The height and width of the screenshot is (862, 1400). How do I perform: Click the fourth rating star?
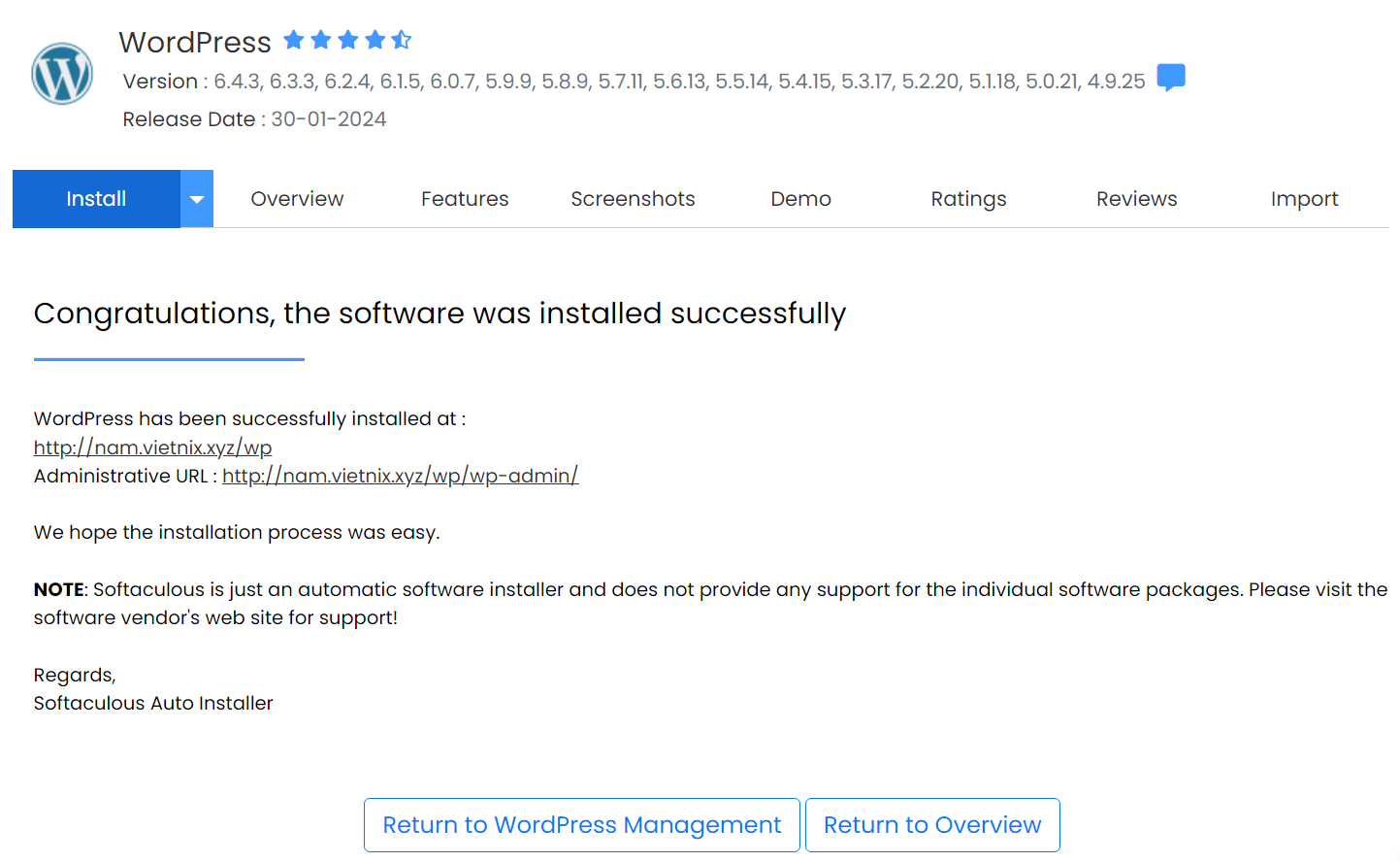tap(375, 40)
